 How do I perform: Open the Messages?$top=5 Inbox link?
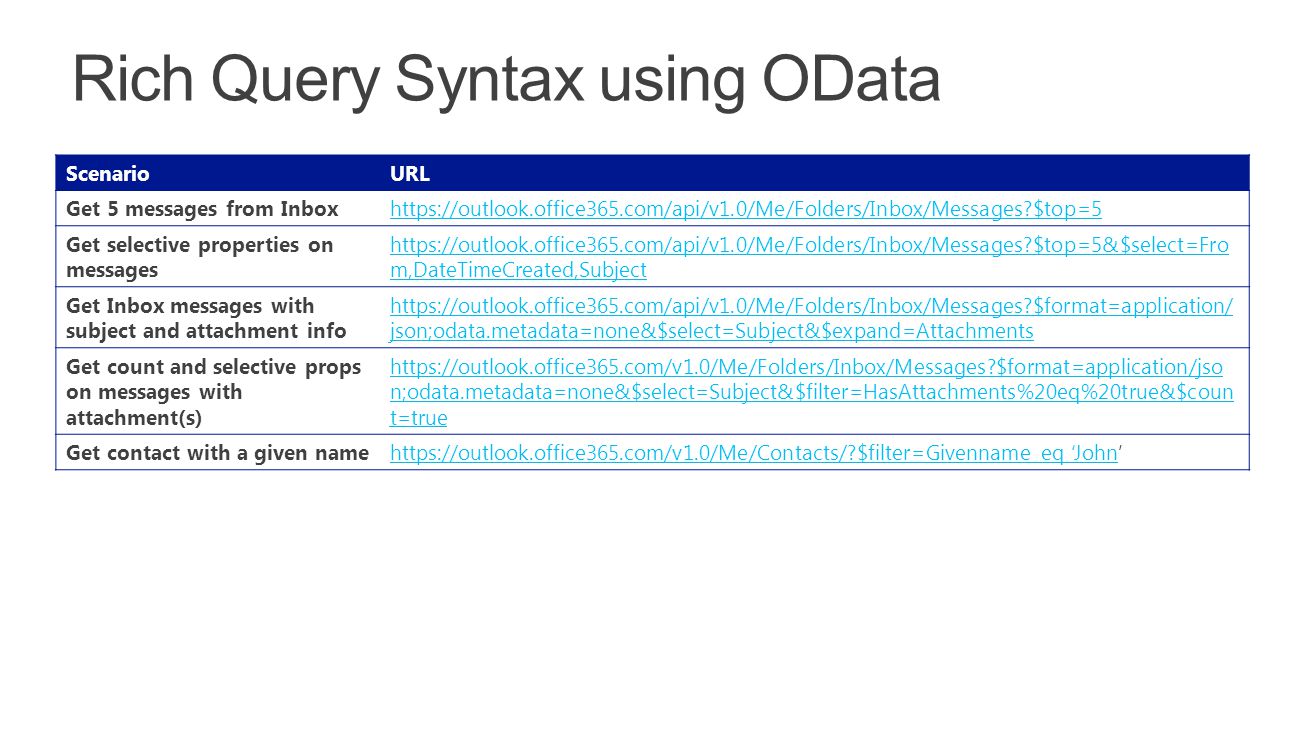(745, 209)
